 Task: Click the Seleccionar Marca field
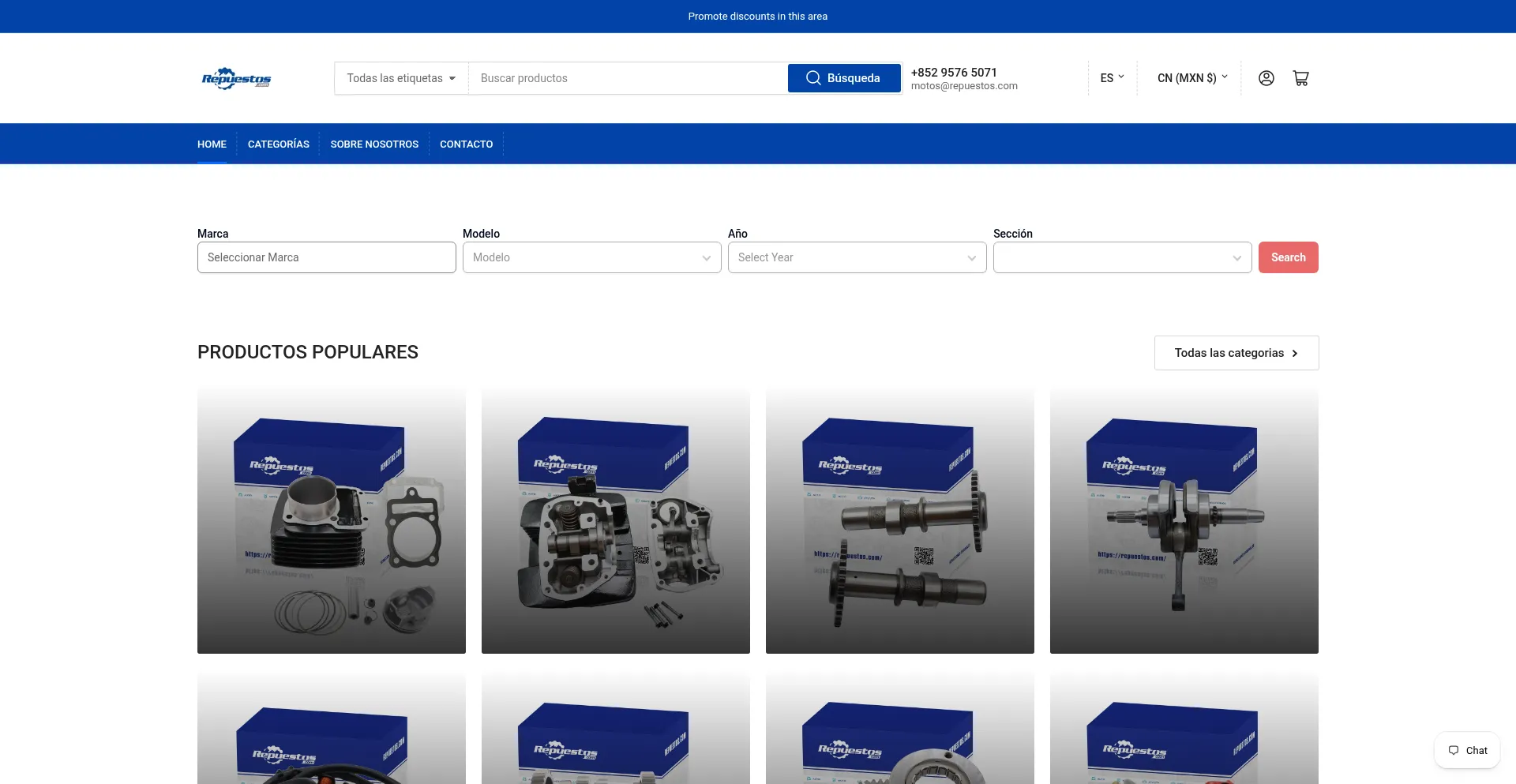[327, 257]
